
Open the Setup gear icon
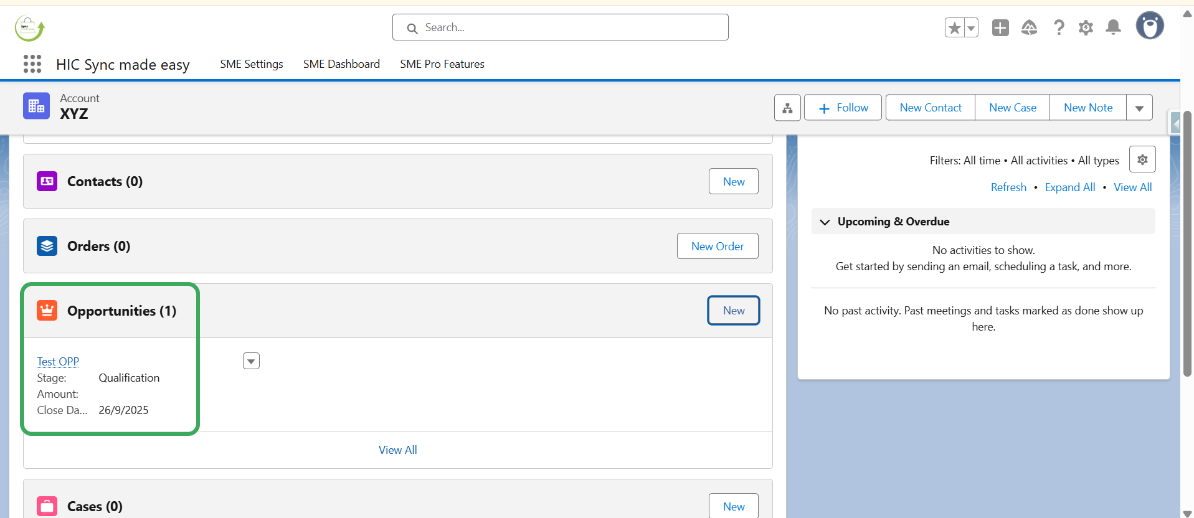point(1086,28)
